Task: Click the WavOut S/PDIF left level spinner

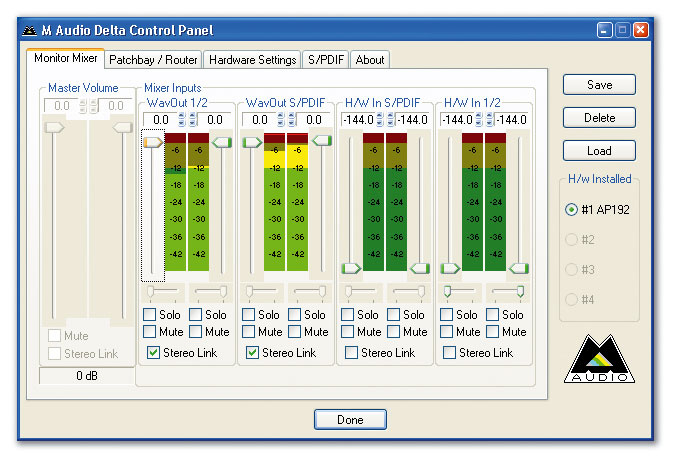Action: click(x=281, y=120)
